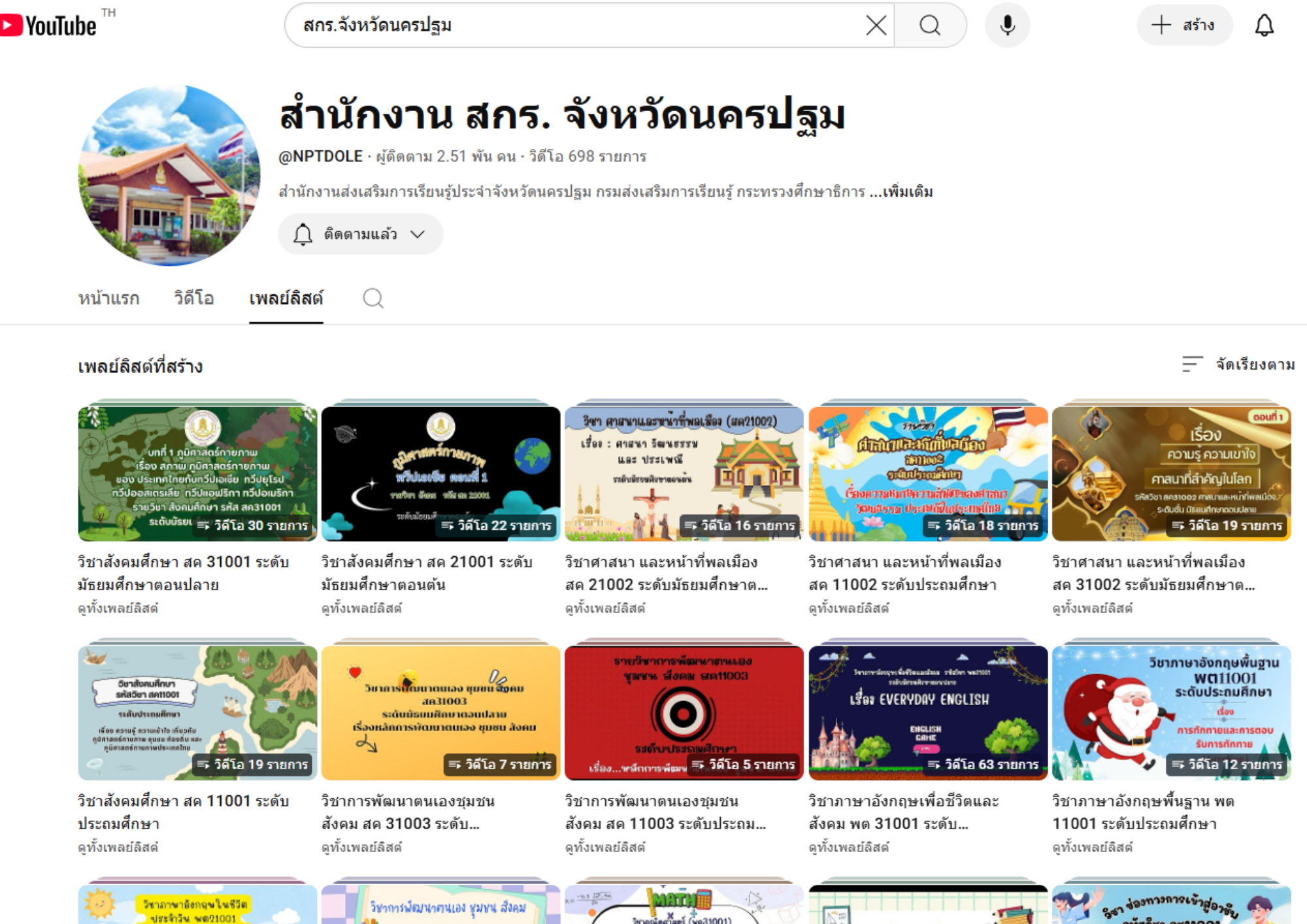1307x924 pixels.
Task: Click the วิดีโอ 30 รายการ badge
Action: [252, 525]
